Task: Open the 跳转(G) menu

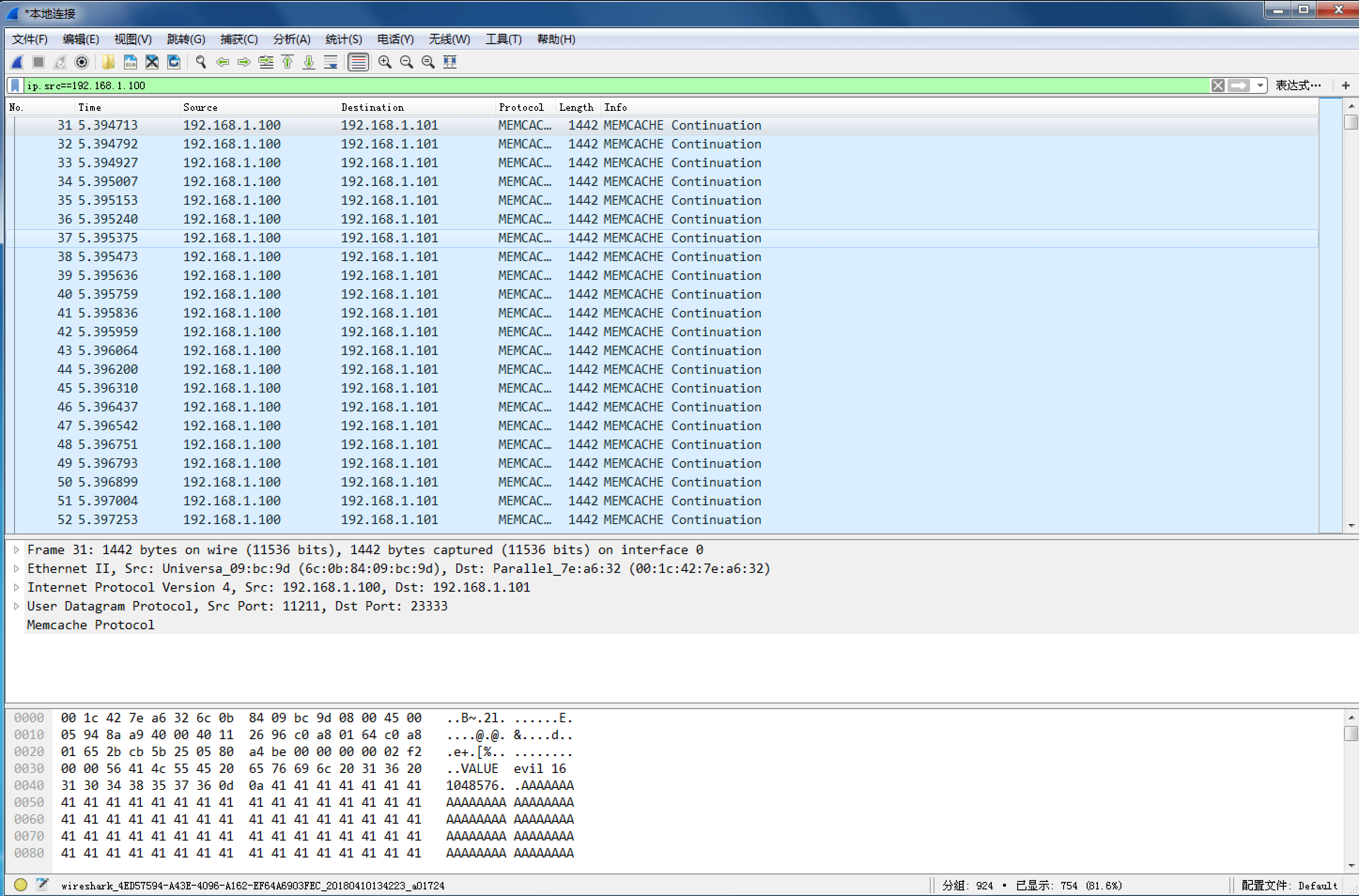Action: tap(185, 39)
